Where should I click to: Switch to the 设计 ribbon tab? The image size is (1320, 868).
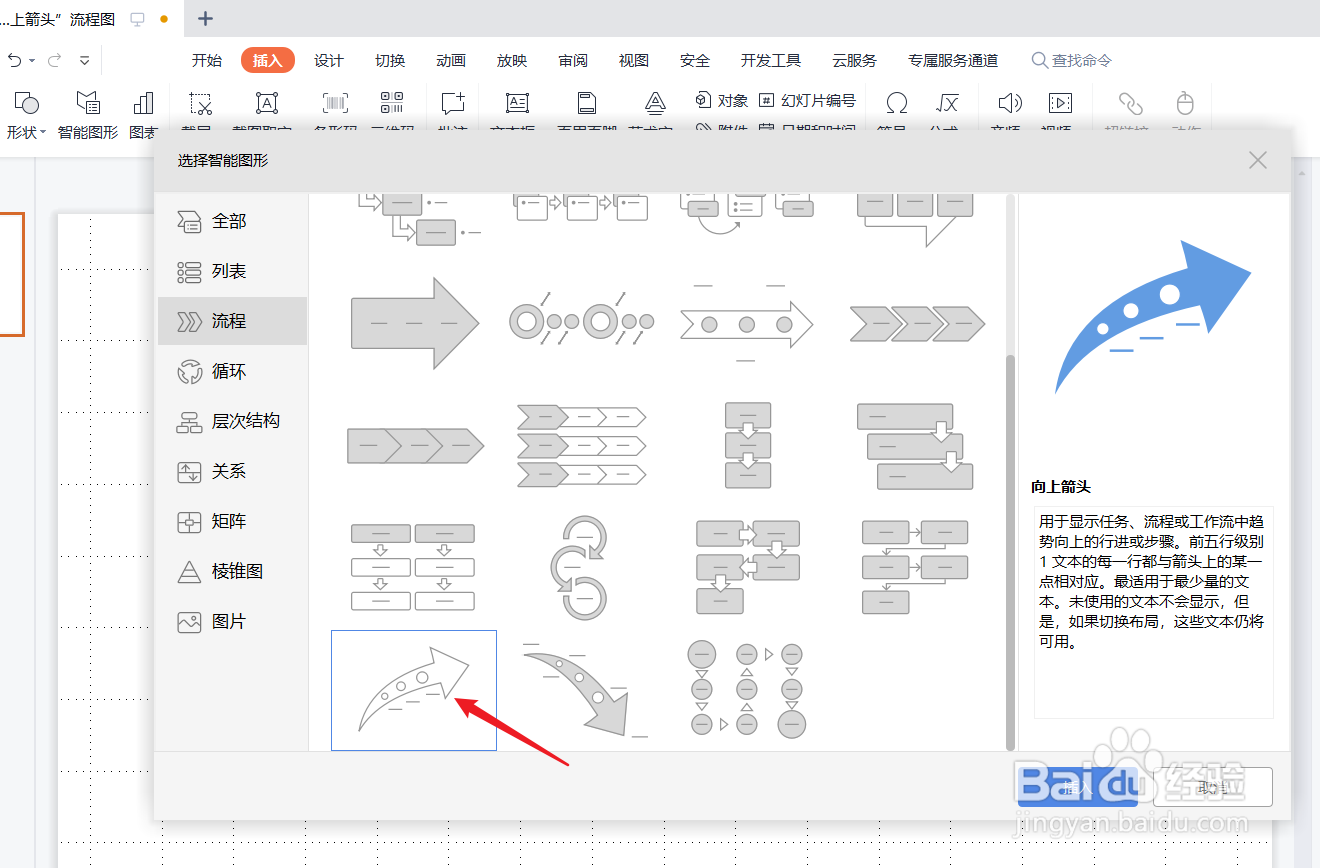point(329,60)
